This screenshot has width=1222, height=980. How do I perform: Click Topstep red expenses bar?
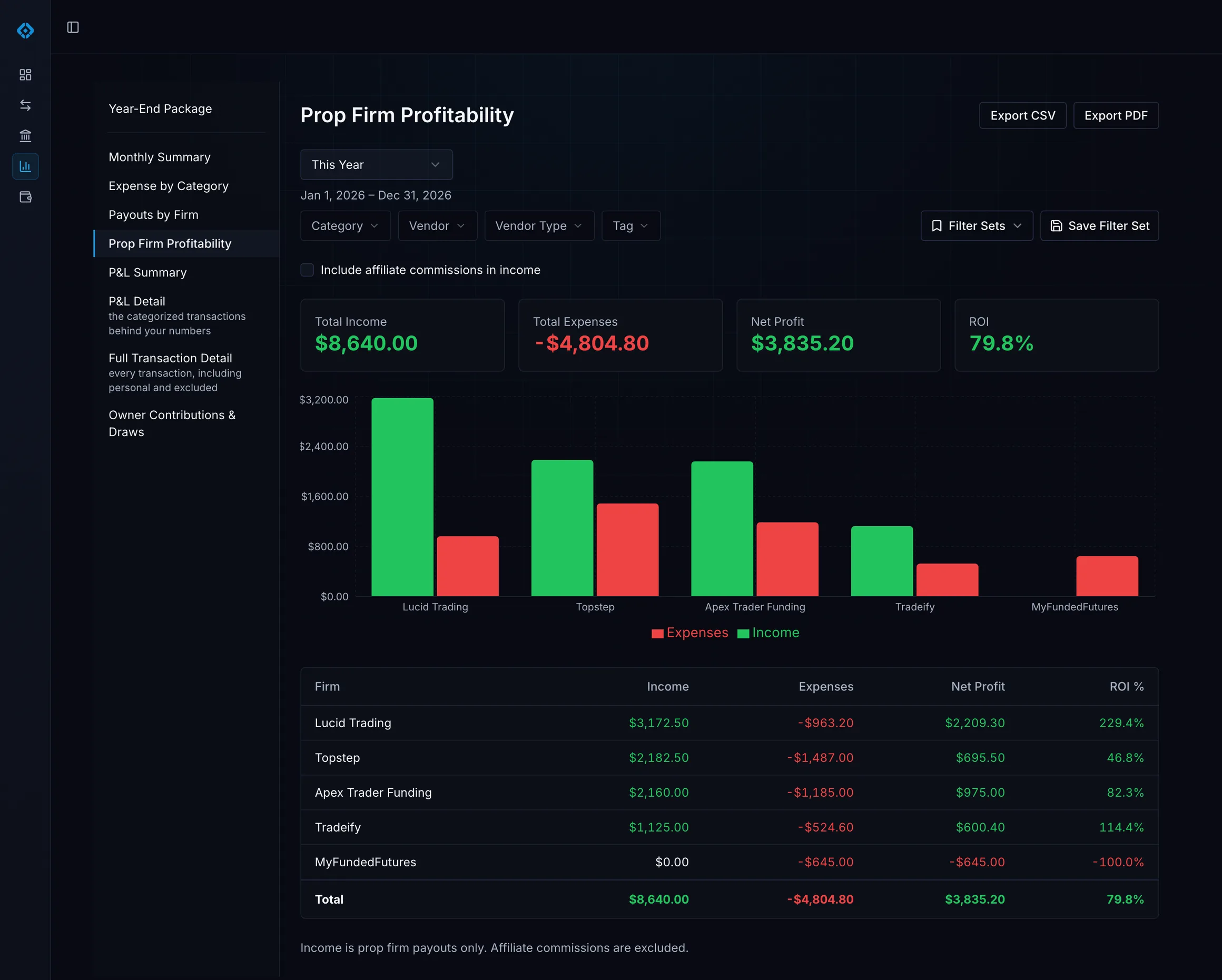(x=627, y=550)
